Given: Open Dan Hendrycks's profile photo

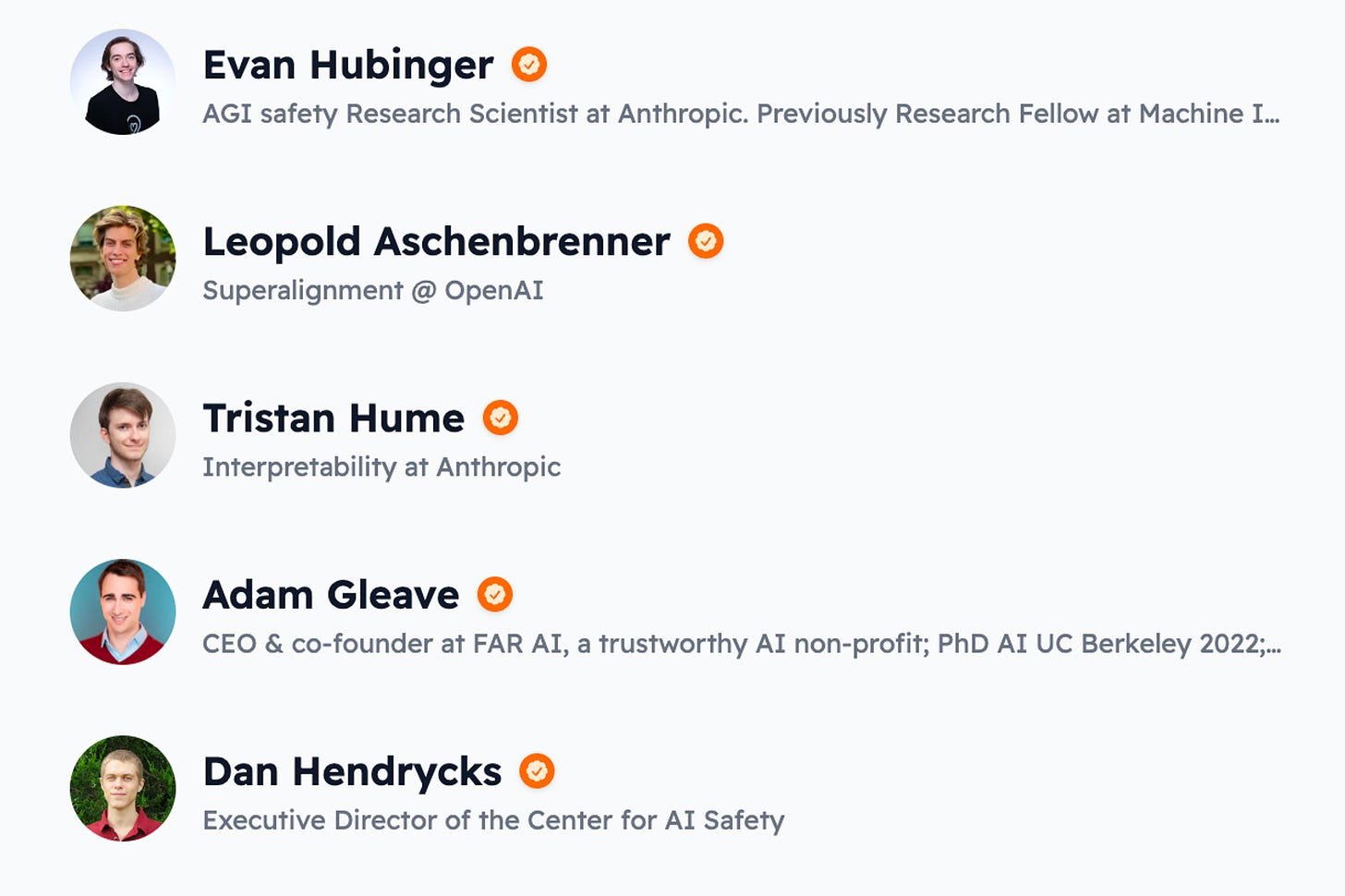Looking at the screenshot, I should [123, 788].
